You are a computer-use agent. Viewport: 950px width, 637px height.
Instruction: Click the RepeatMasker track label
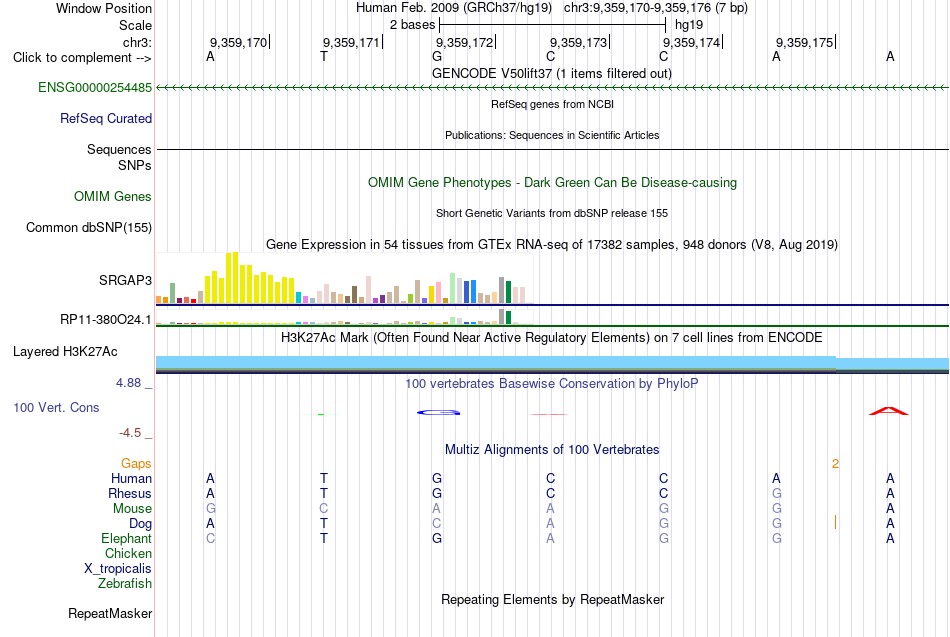tap(110, 613)
